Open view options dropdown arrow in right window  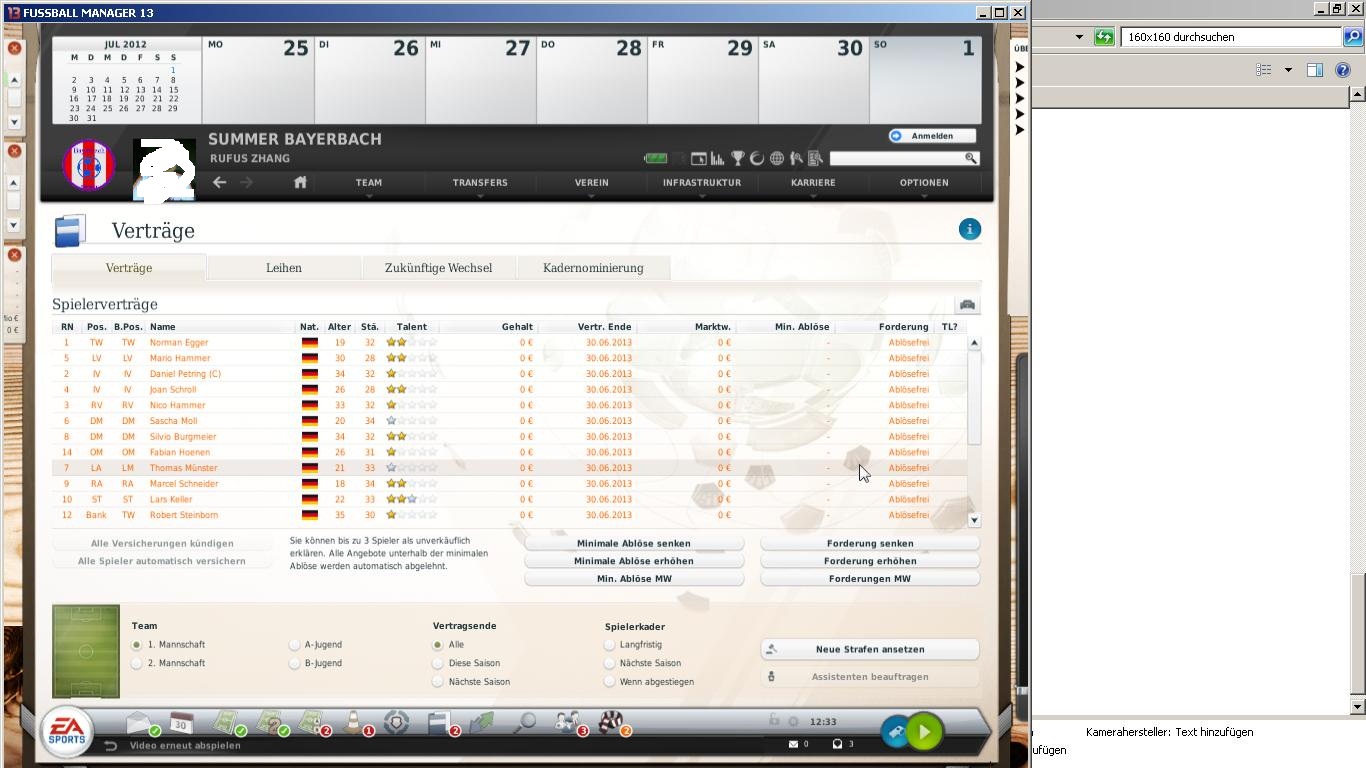[x=1288, y=70]
